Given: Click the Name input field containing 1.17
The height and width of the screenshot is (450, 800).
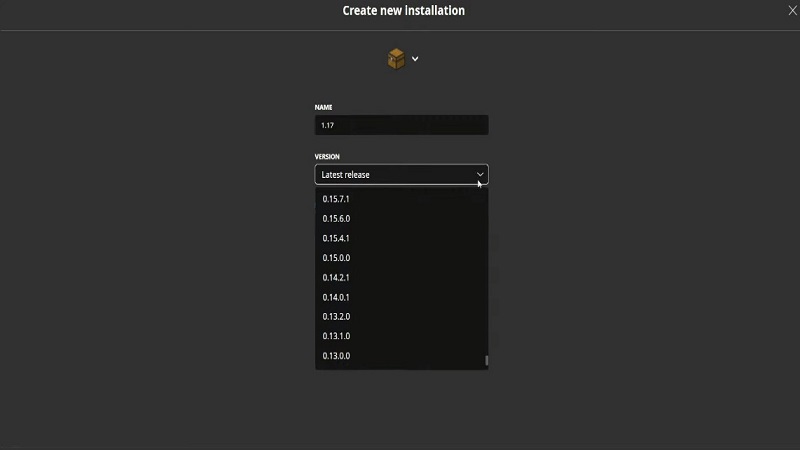Looking at the screenshot, I should tap(402, 125).
